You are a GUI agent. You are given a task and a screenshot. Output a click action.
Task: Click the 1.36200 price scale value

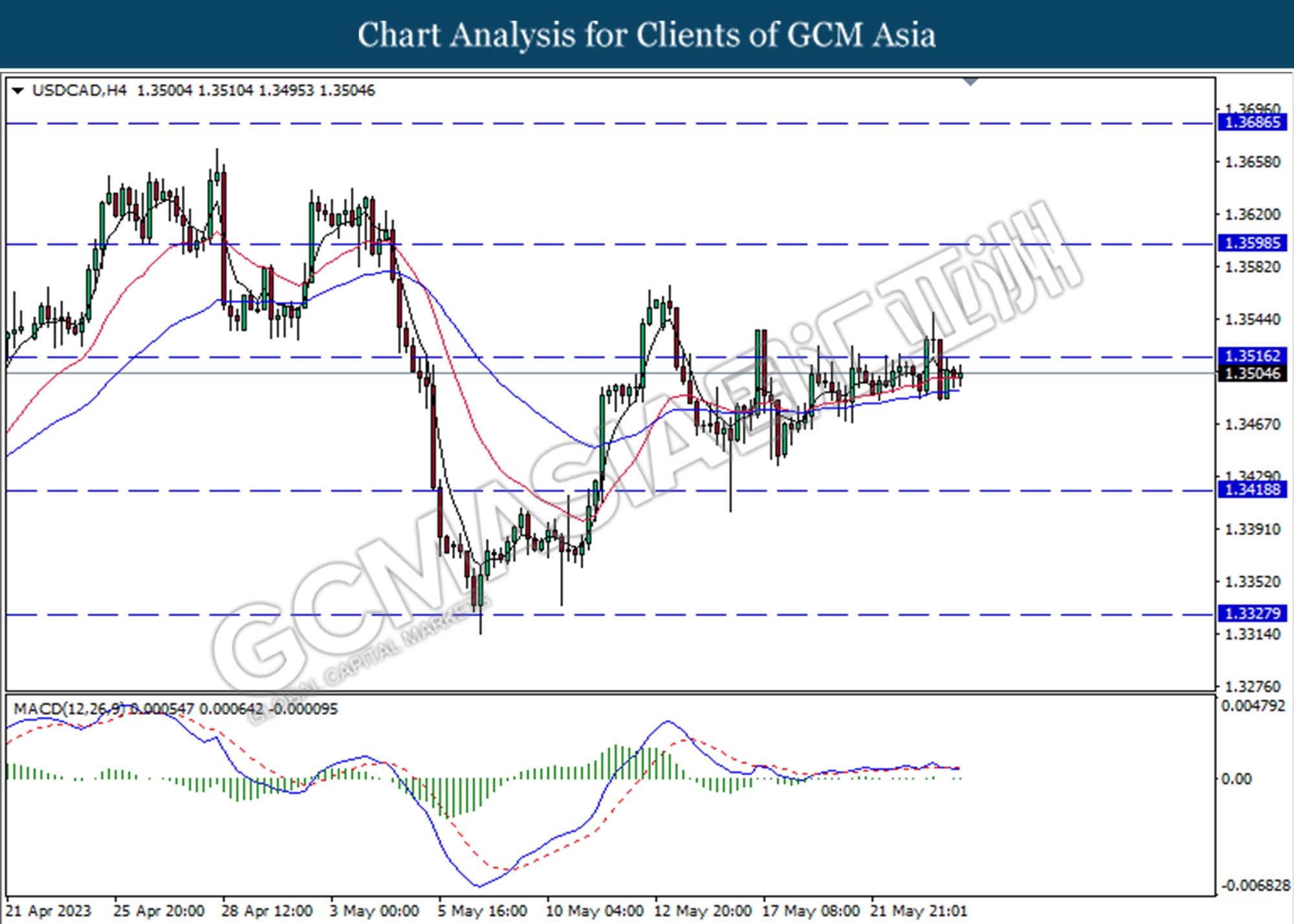click(1253, 214)
